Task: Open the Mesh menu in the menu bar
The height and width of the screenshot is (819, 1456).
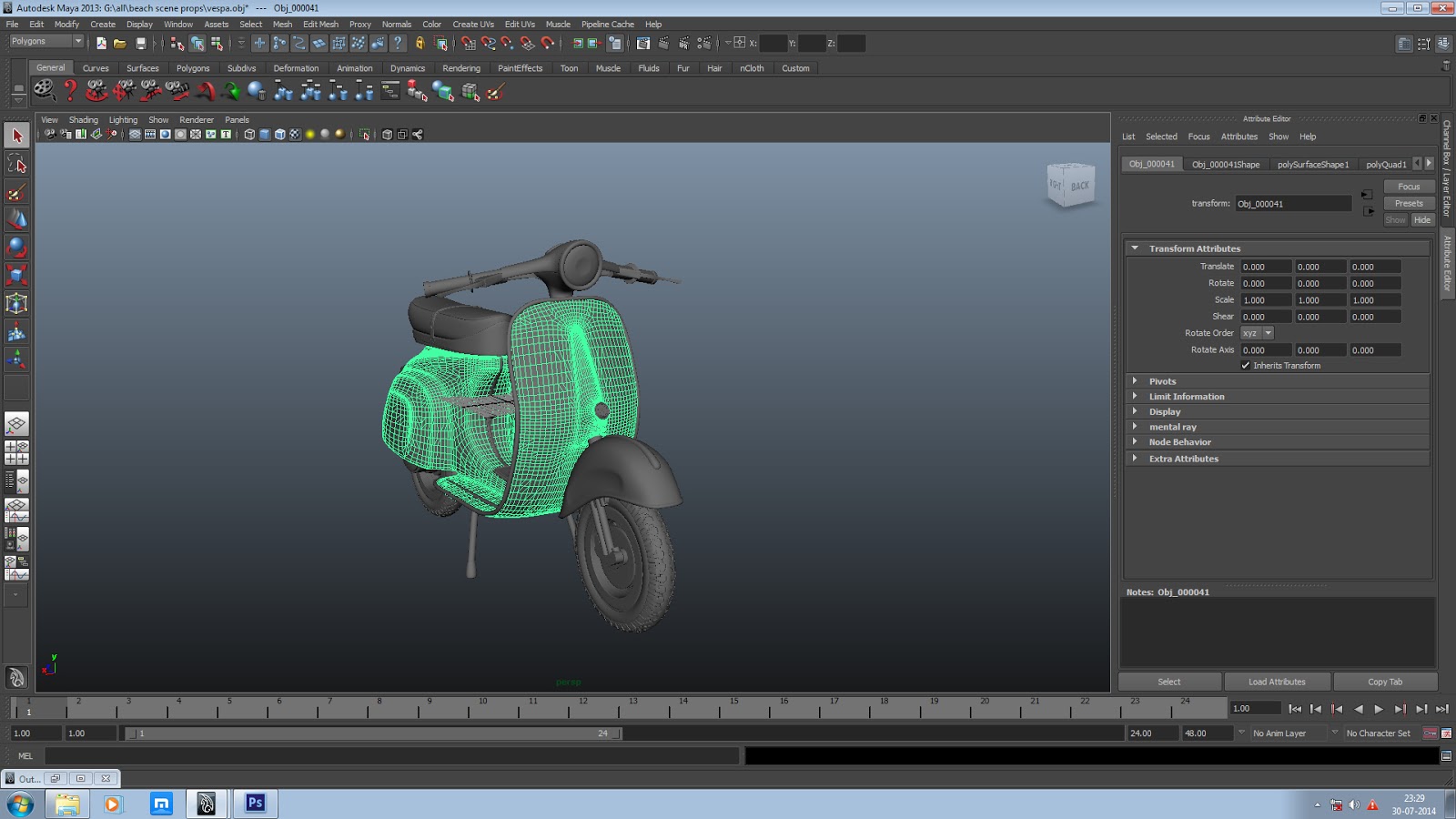Action: coord(282,24)
